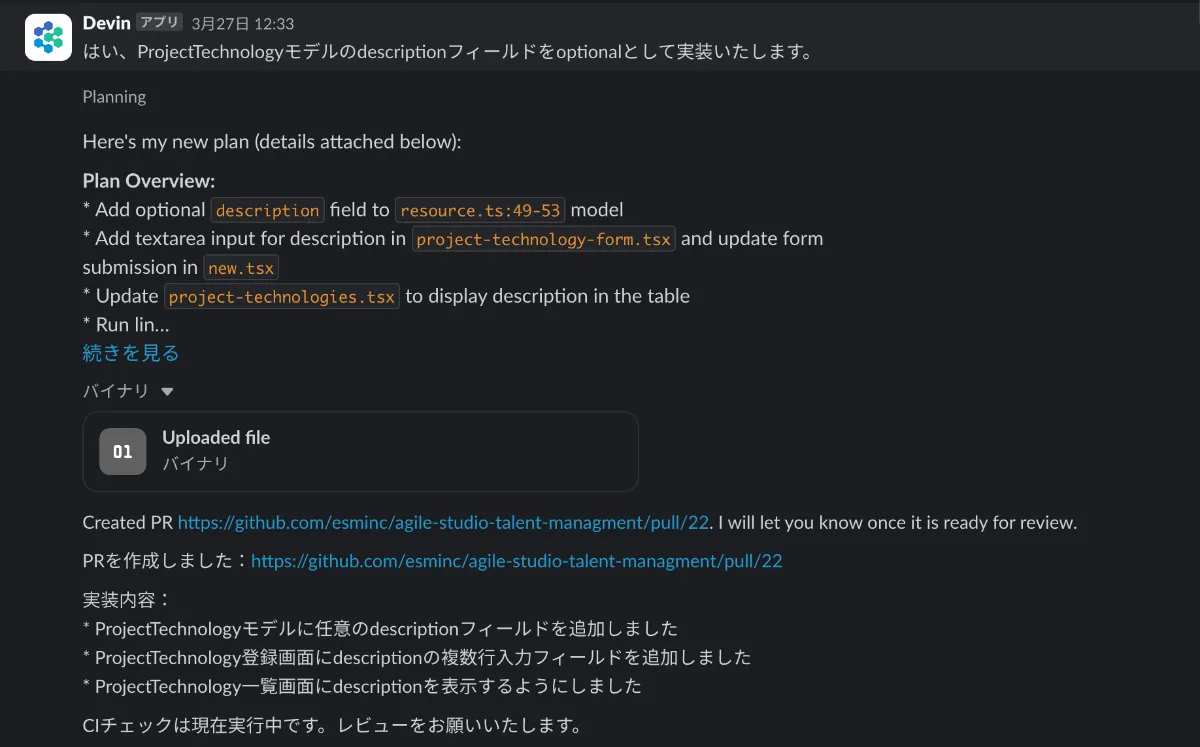Collapse the バイナリ attachment triangle
Screen dimensions: 1200x747
pos(167,392)
